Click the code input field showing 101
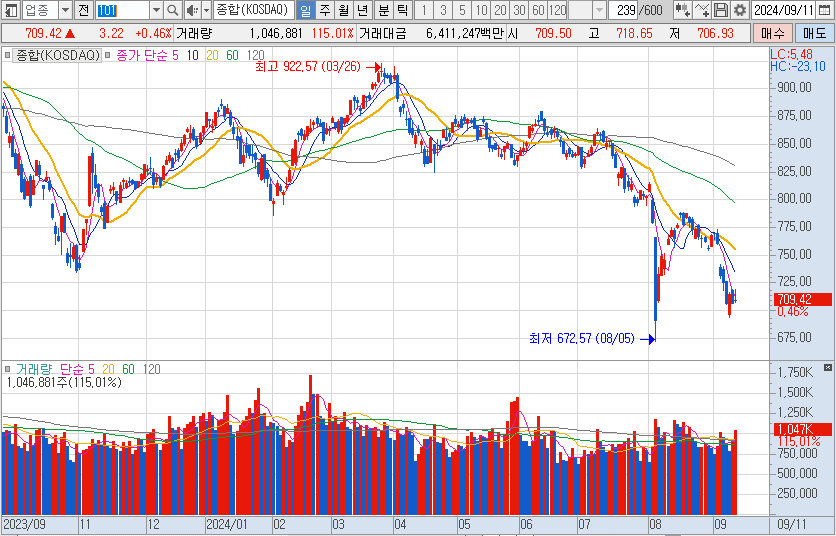Image resolution: width=836 pixels, height=536 pixels. pos(123,10)
